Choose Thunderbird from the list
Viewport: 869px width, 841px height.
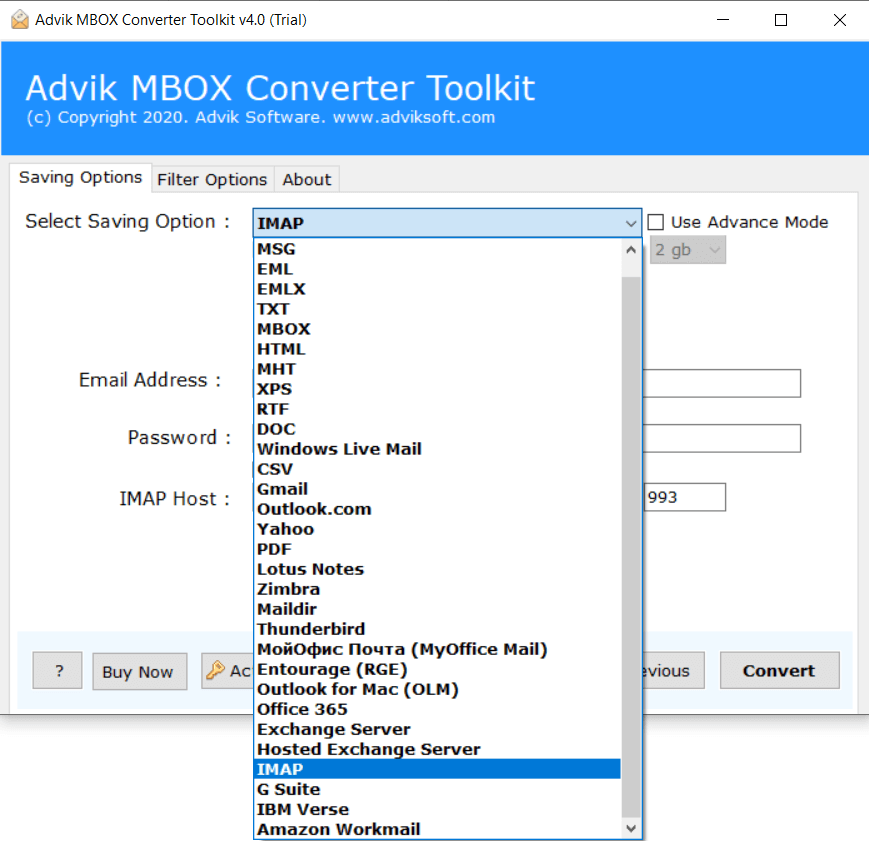point(438,629)
